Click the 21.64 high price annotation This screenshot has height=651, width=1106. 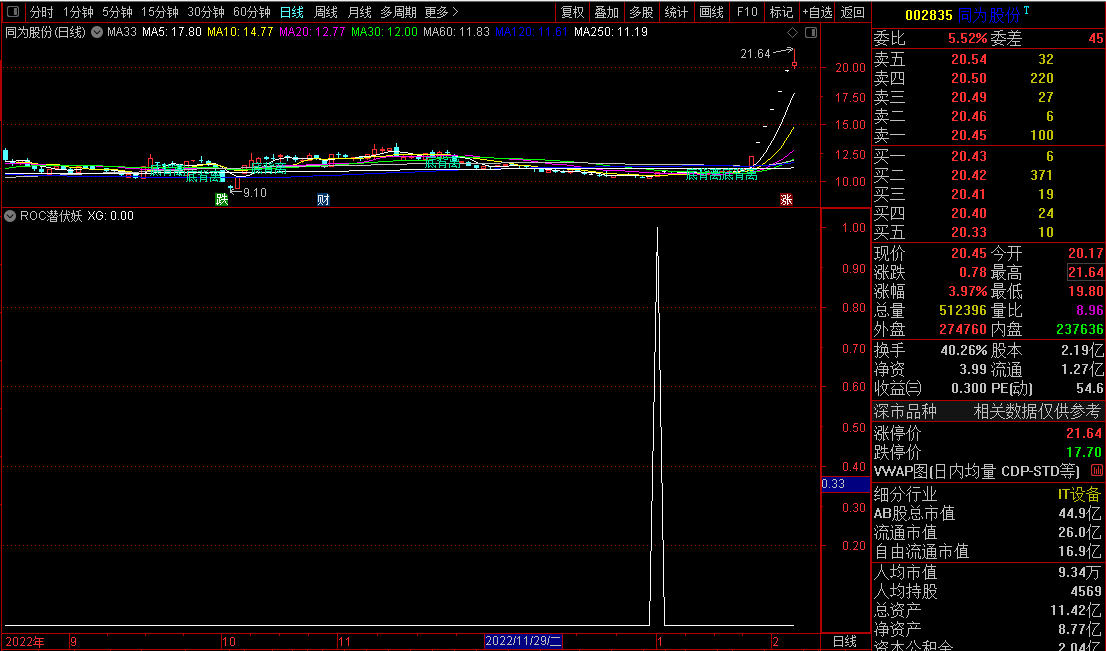[755, 54]
